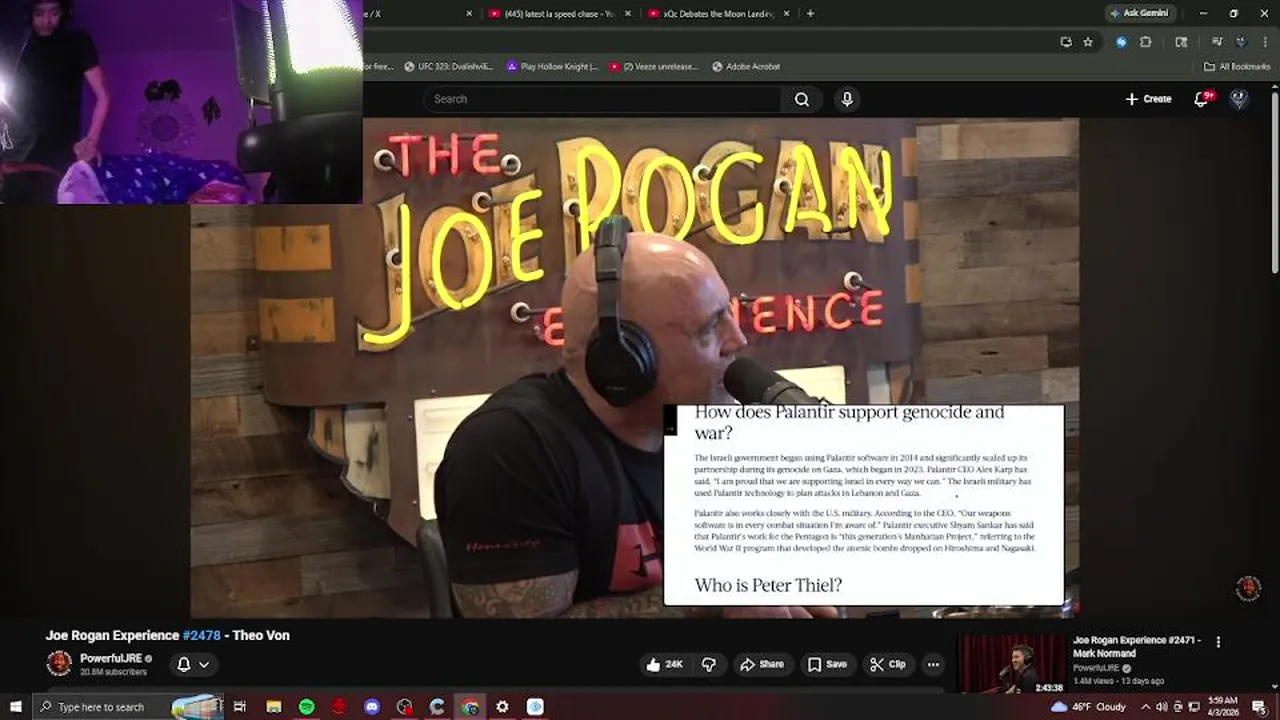Image resolution: width=1280 pixels, height=720 pixels.
Task: Switch to xQc Debates Moon Landing tab
Action: pos(716,14)
